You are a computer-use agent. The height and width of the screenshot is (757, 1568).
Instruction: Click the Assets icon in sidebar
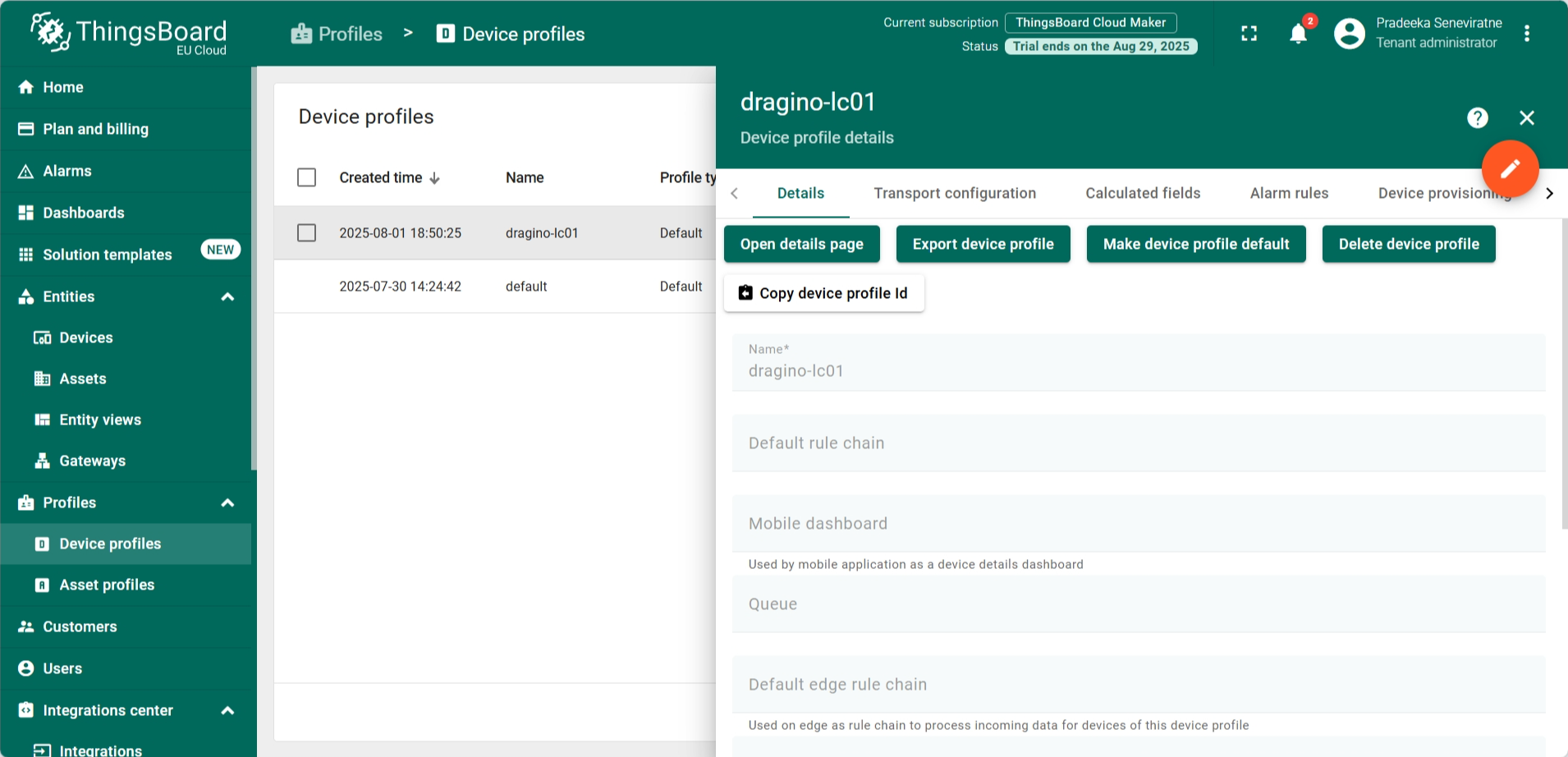coord(43,378)
